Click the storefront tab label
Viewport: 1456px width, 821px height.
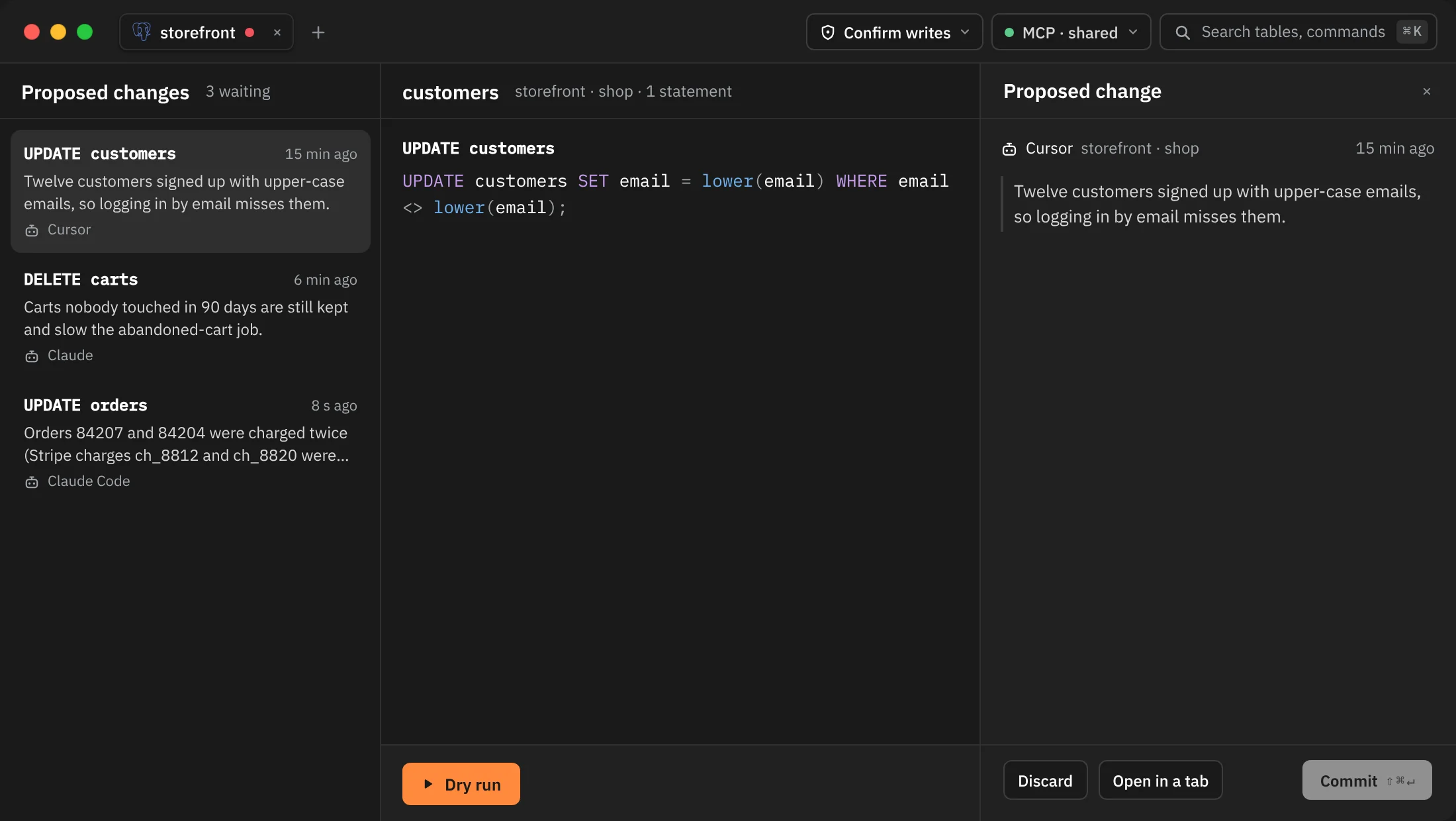[197, 32]
